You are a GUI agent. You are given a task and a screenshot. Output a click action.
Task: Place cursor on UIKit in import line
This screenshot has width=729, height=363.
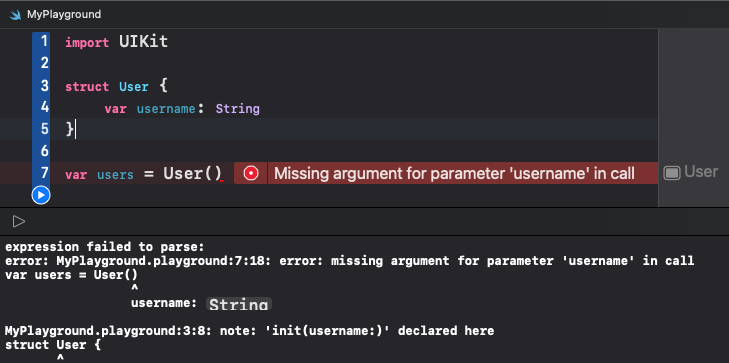pyautogui.click(x=143, y=42)
